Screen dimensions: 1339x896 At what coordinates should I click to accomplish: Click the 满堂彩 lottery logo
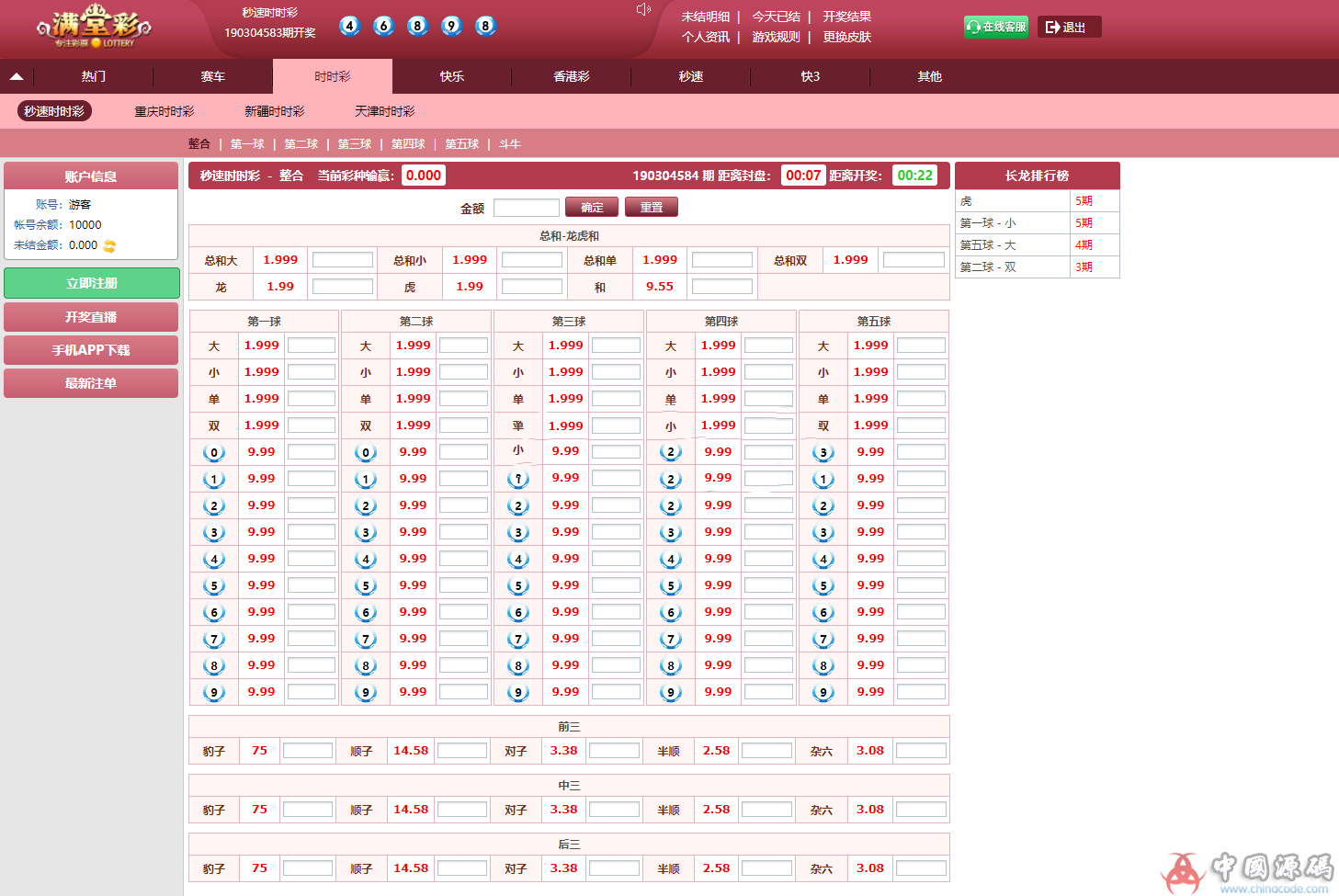pos(94,27)
